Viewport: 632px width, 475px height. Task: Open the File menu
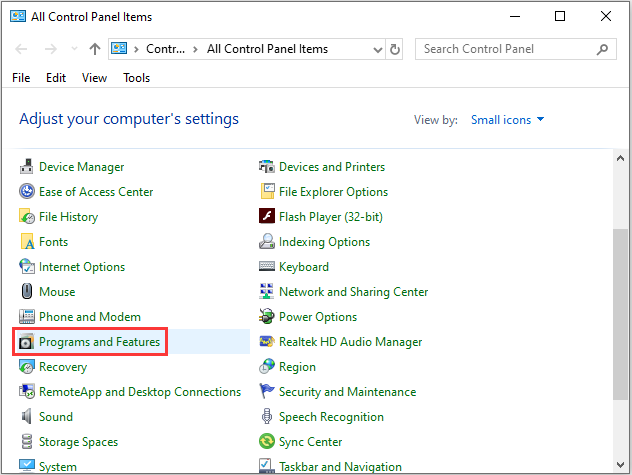pyautogui.click(x=21, y=77)
